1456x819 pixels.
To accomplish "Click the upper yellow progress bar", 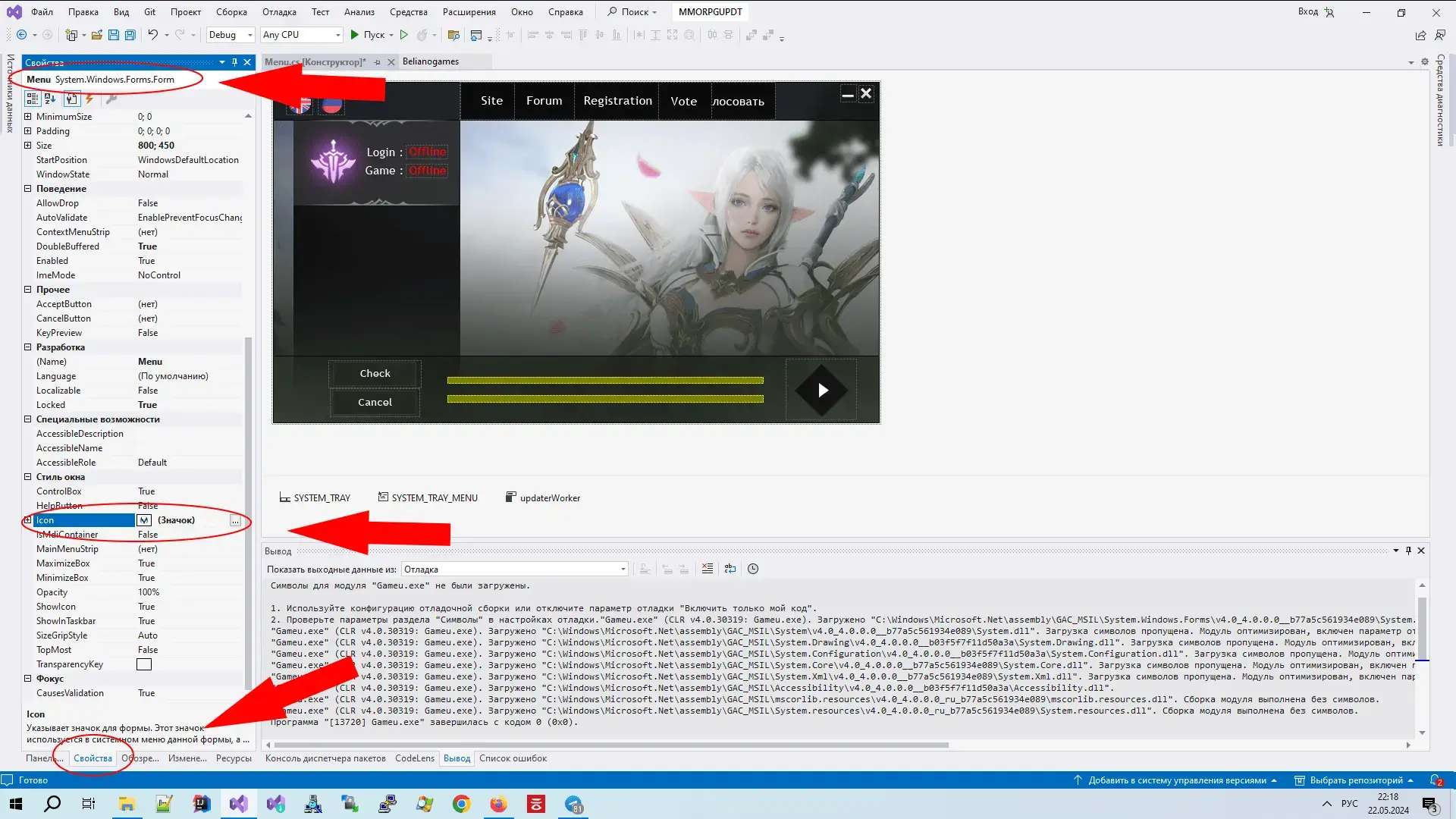I will [x=605, y=381].
